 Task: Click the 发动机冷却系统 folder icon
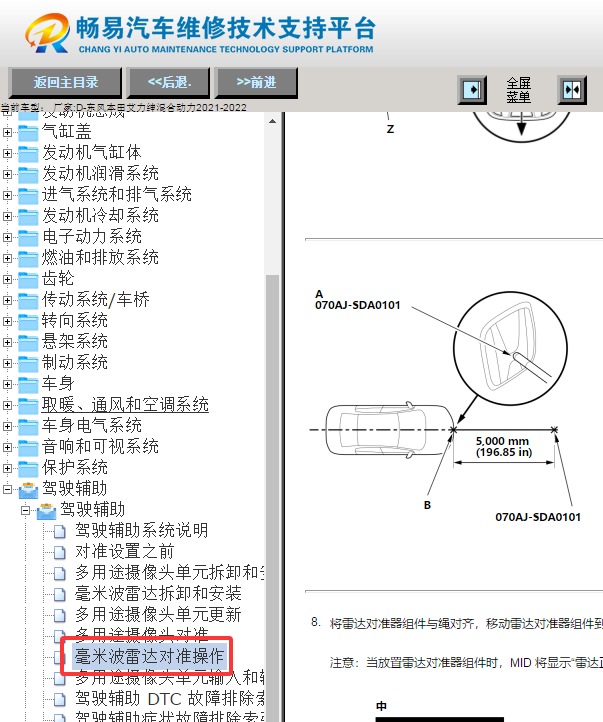click(28, 217)
